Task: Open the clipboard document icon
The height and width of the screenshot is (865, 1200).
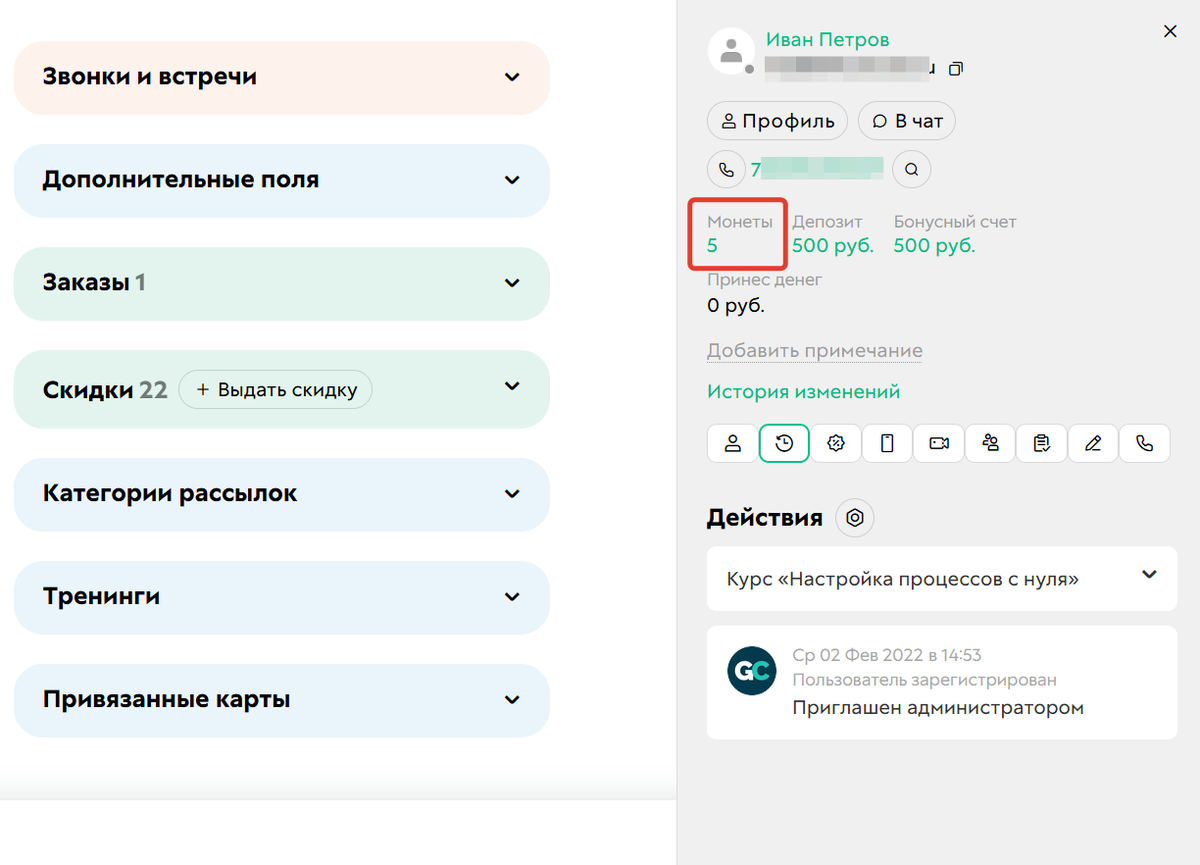Action: click(x=1041, y=443)
